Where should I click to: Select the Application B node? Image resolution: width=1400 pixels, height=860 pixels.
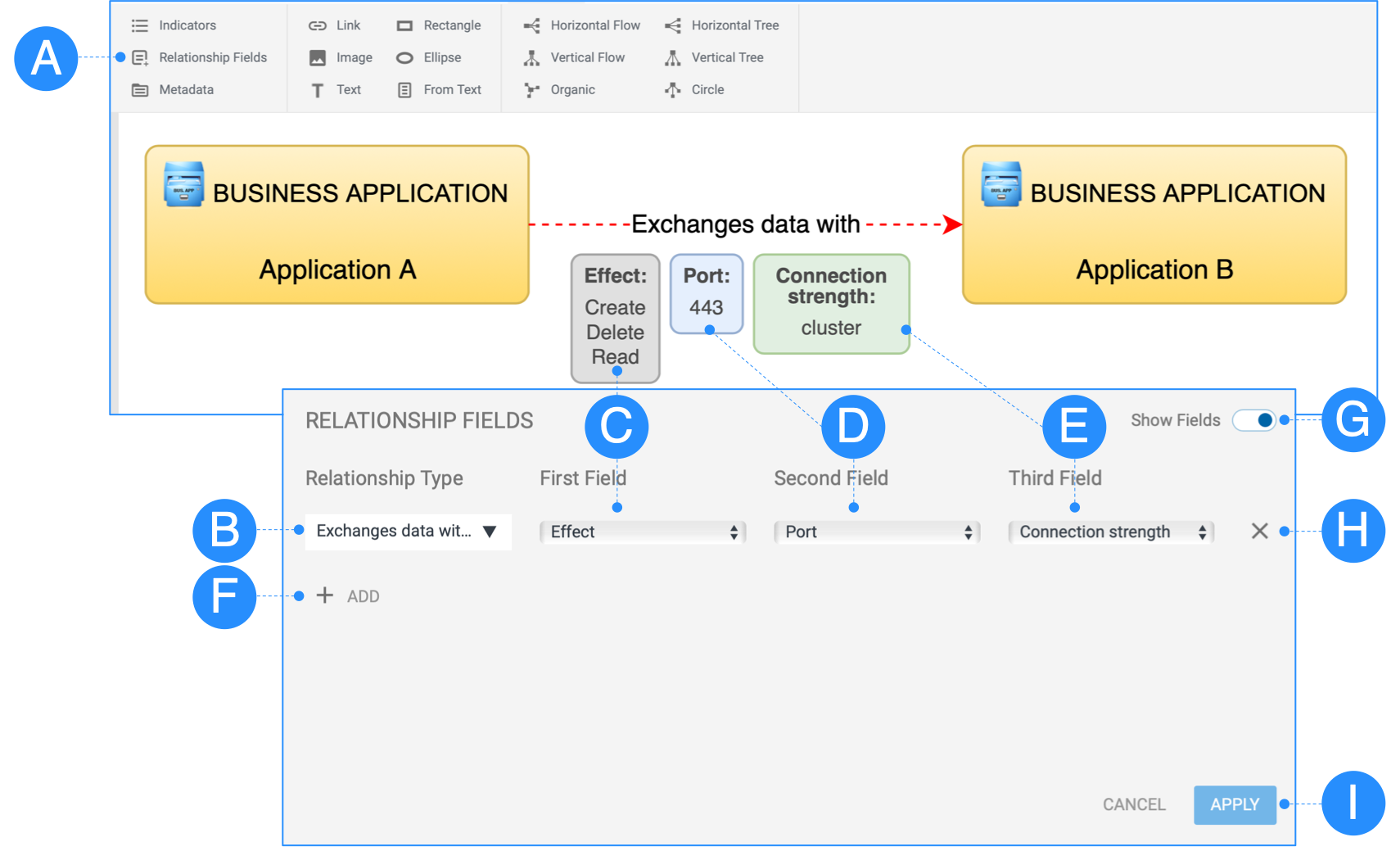(1154, 224)
